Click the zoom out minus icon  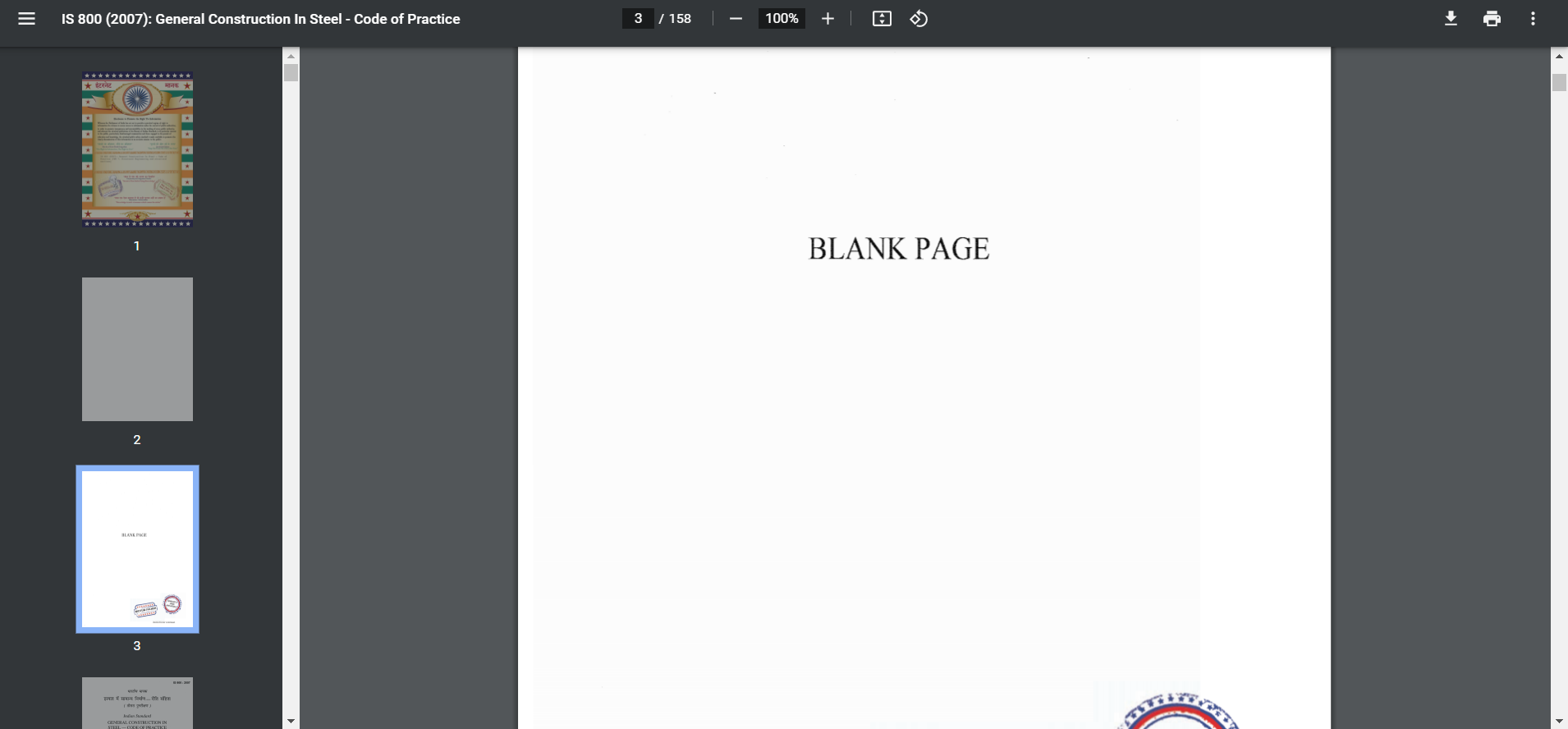736,19
